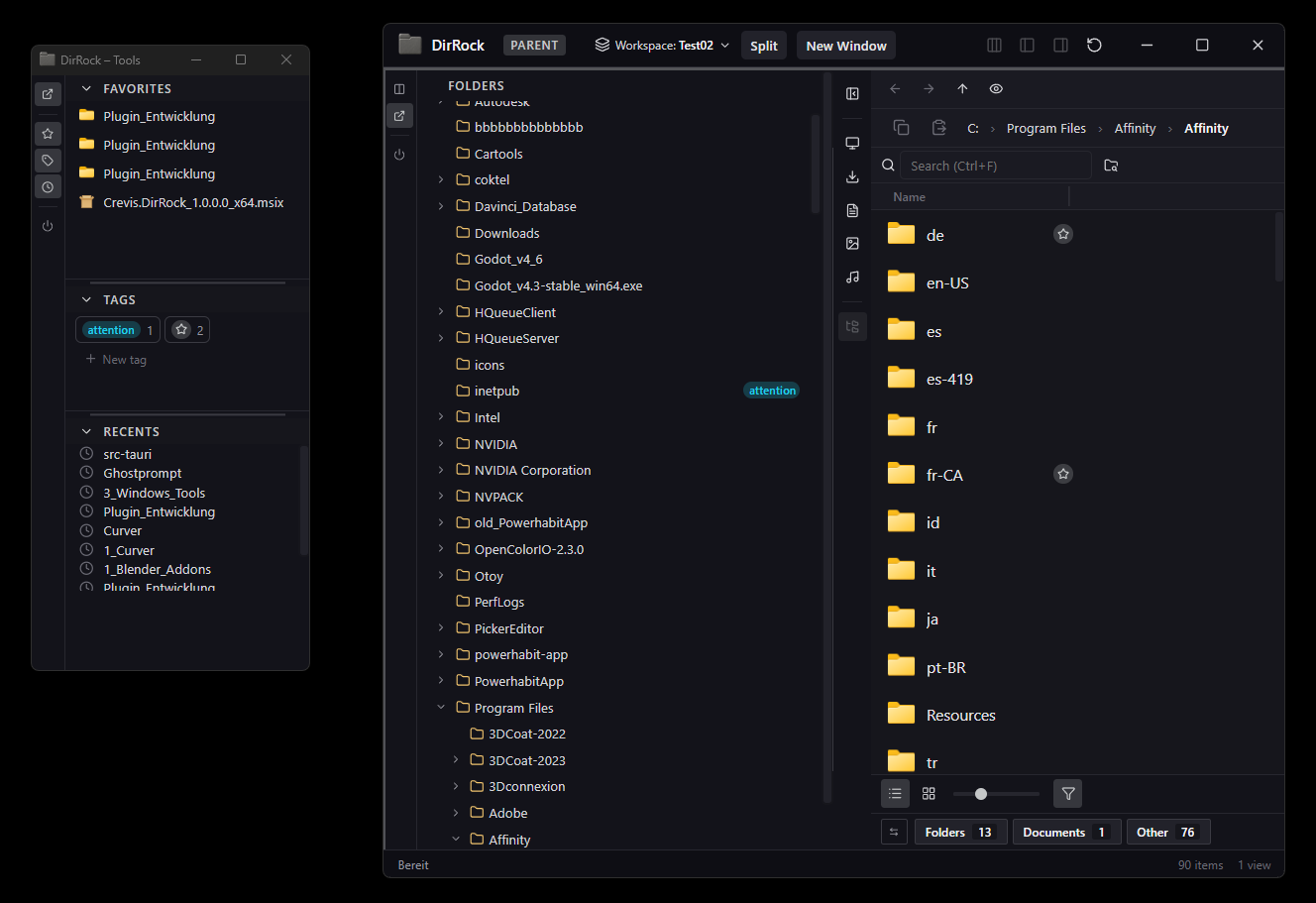
Task: Click Program Files in the breadcrumb path
Action: [1045, 129]
